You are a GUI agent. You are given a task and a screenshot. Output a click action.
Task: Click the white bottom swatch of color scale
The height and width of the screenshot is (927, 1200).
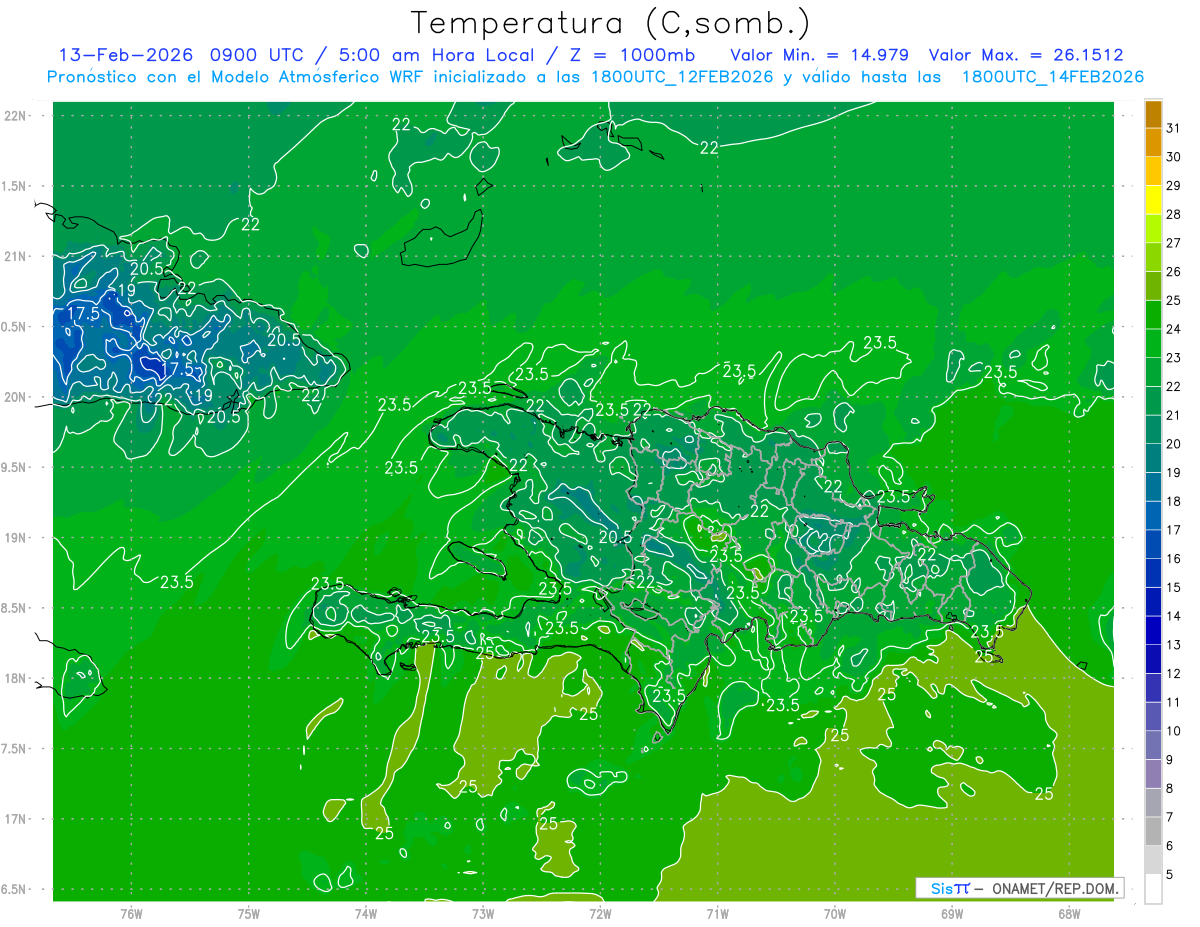click(1153, 889)
